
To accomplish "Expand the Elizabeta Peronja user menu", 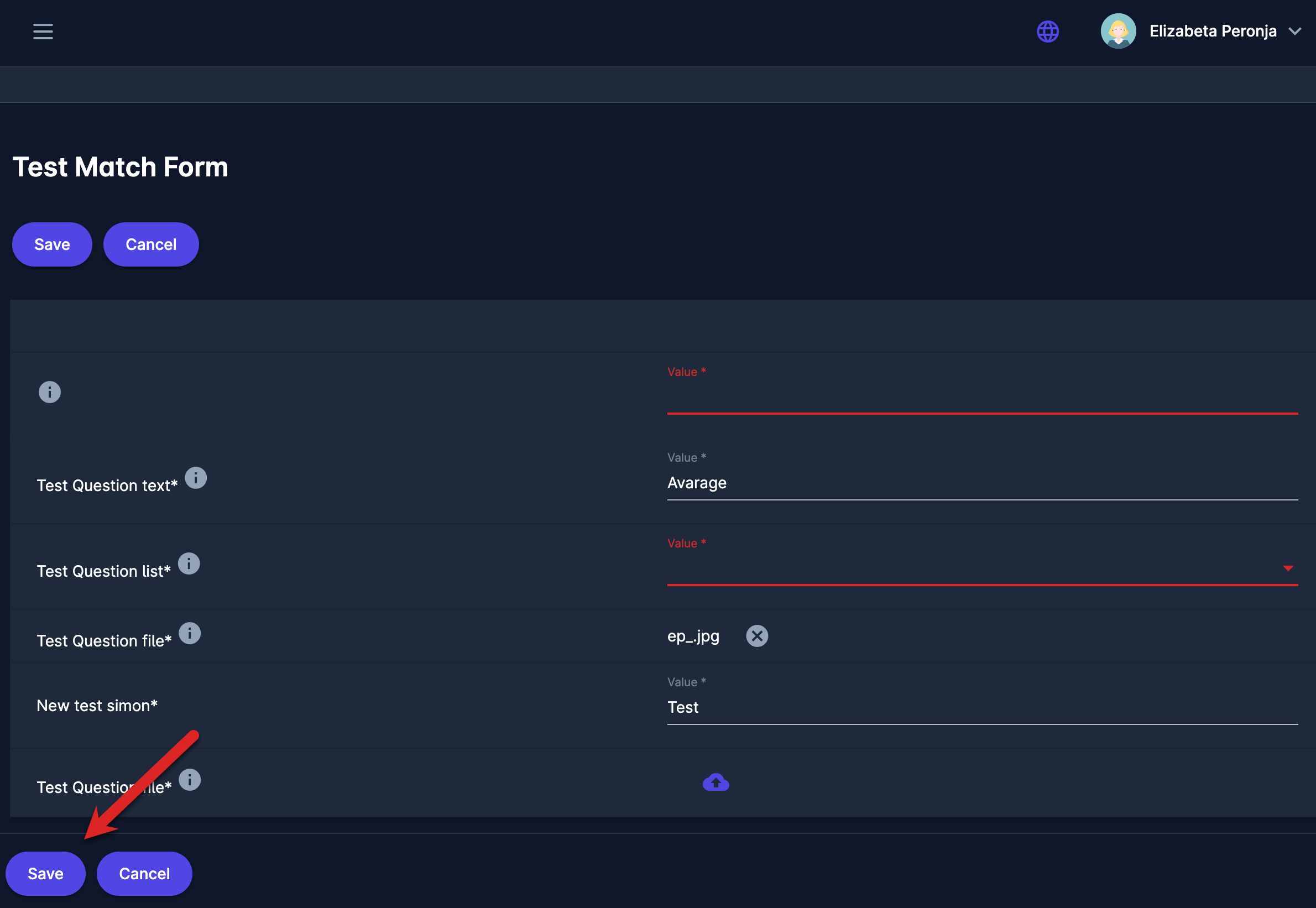I will (1295, 32).
